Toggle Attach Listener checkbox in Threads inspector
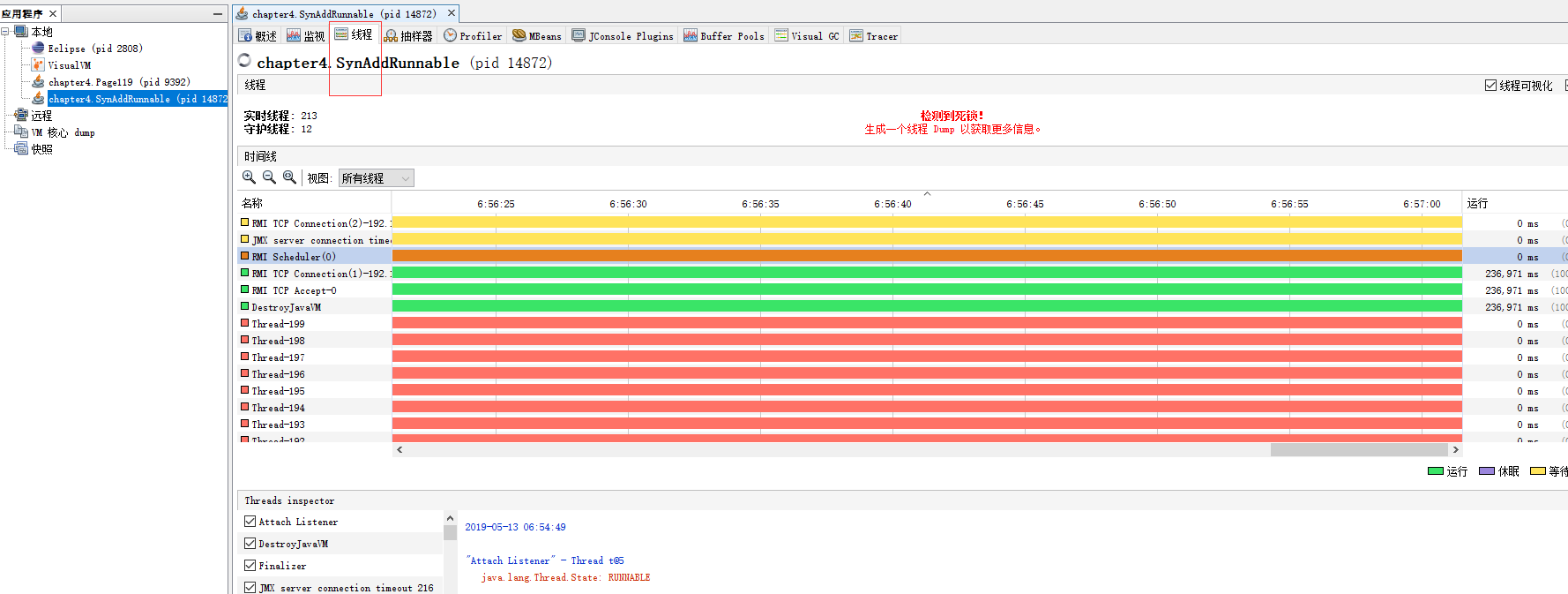1568x594 pixels. pyautogui.click(x=250, y=522)
